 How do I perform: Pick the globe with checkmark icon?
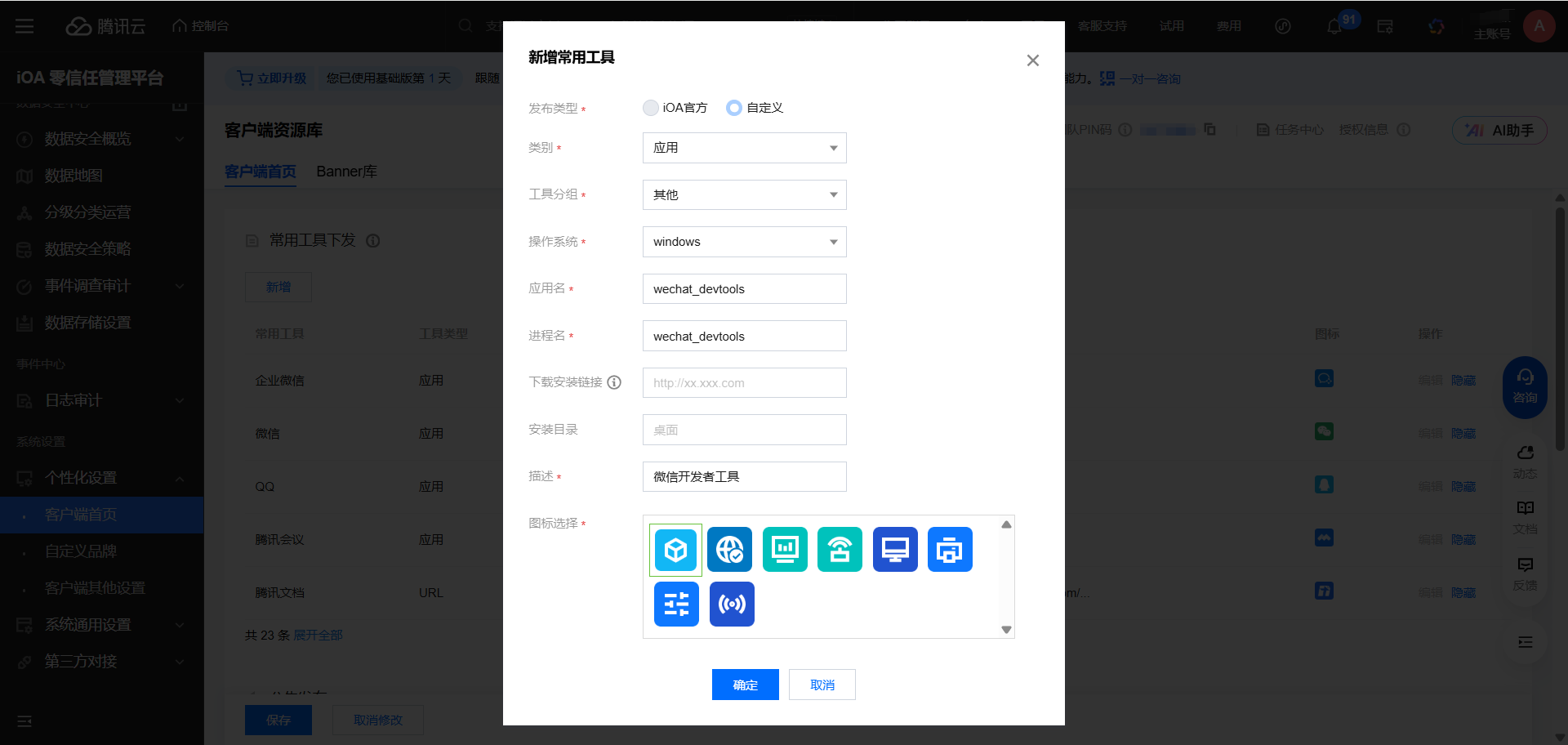tap(730, 550)
